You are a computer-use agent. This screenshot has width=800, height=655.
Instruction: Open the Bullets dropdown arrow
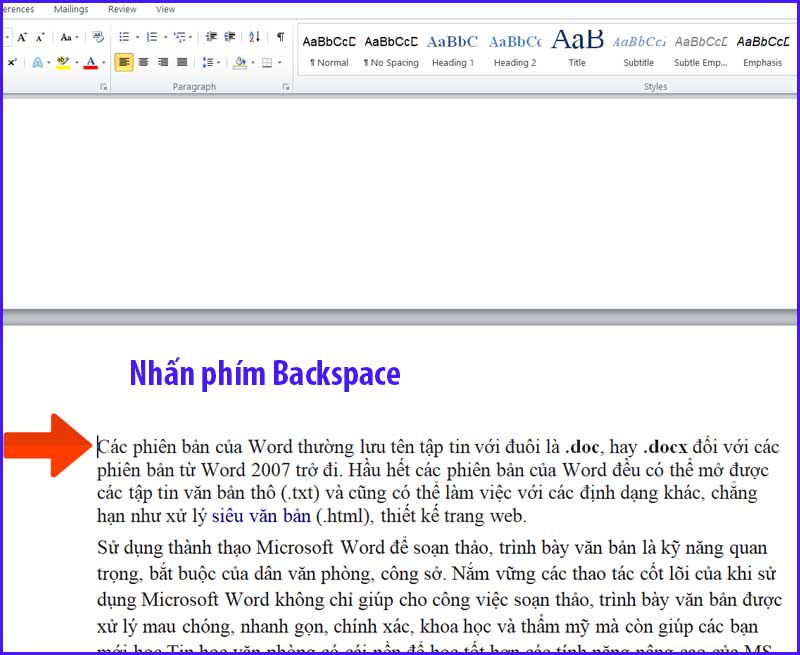click(137, 37)
